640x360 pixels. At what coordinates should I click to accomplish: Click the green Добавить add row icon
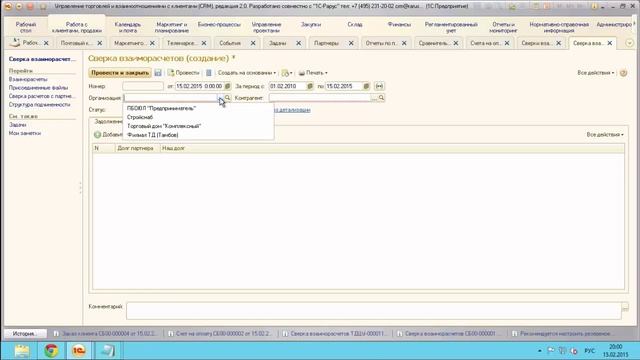[x=97, y=135]
